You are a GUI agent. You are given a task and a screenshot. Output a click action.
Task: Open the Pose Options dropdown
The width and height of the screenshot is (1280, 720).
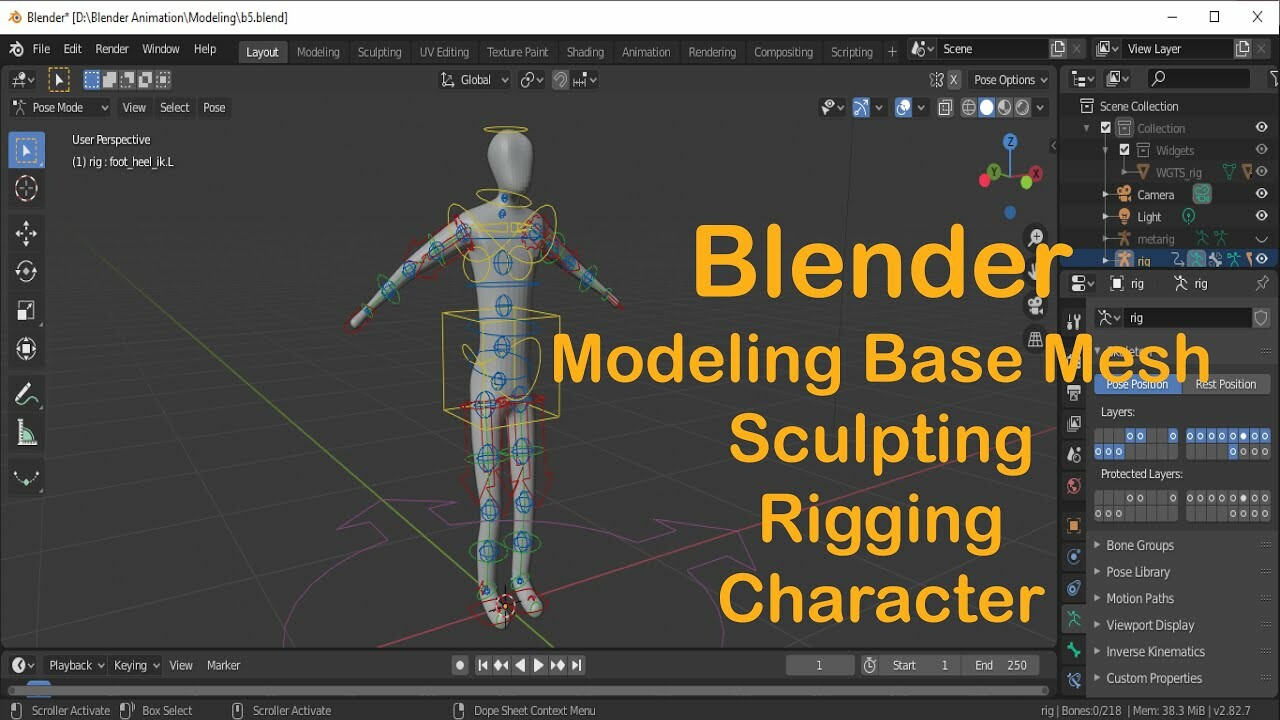[1011, 80]
